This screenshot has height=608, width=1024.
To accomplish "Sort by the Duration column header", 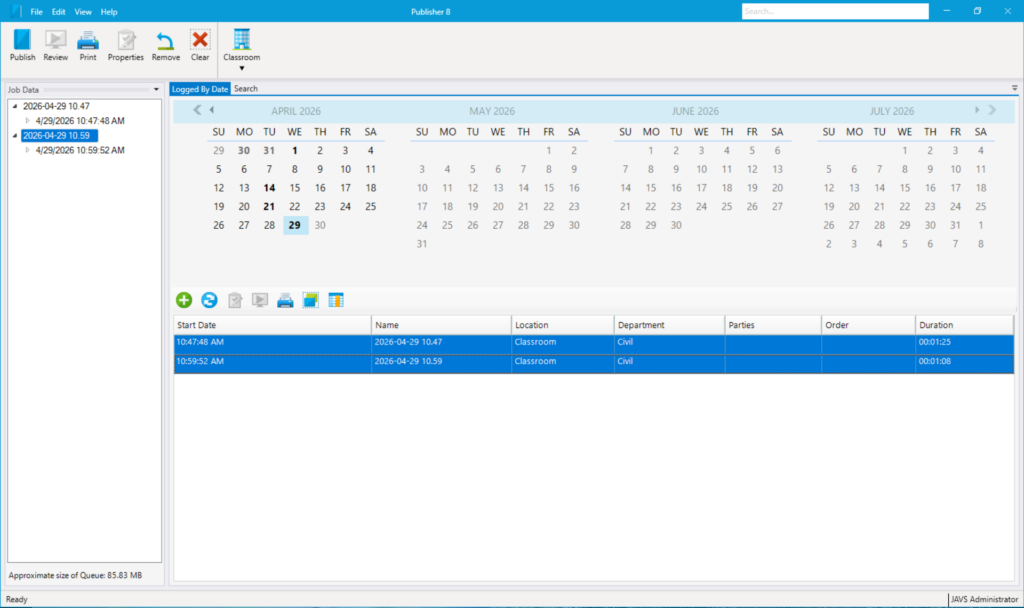I will (x=965, y=325).
